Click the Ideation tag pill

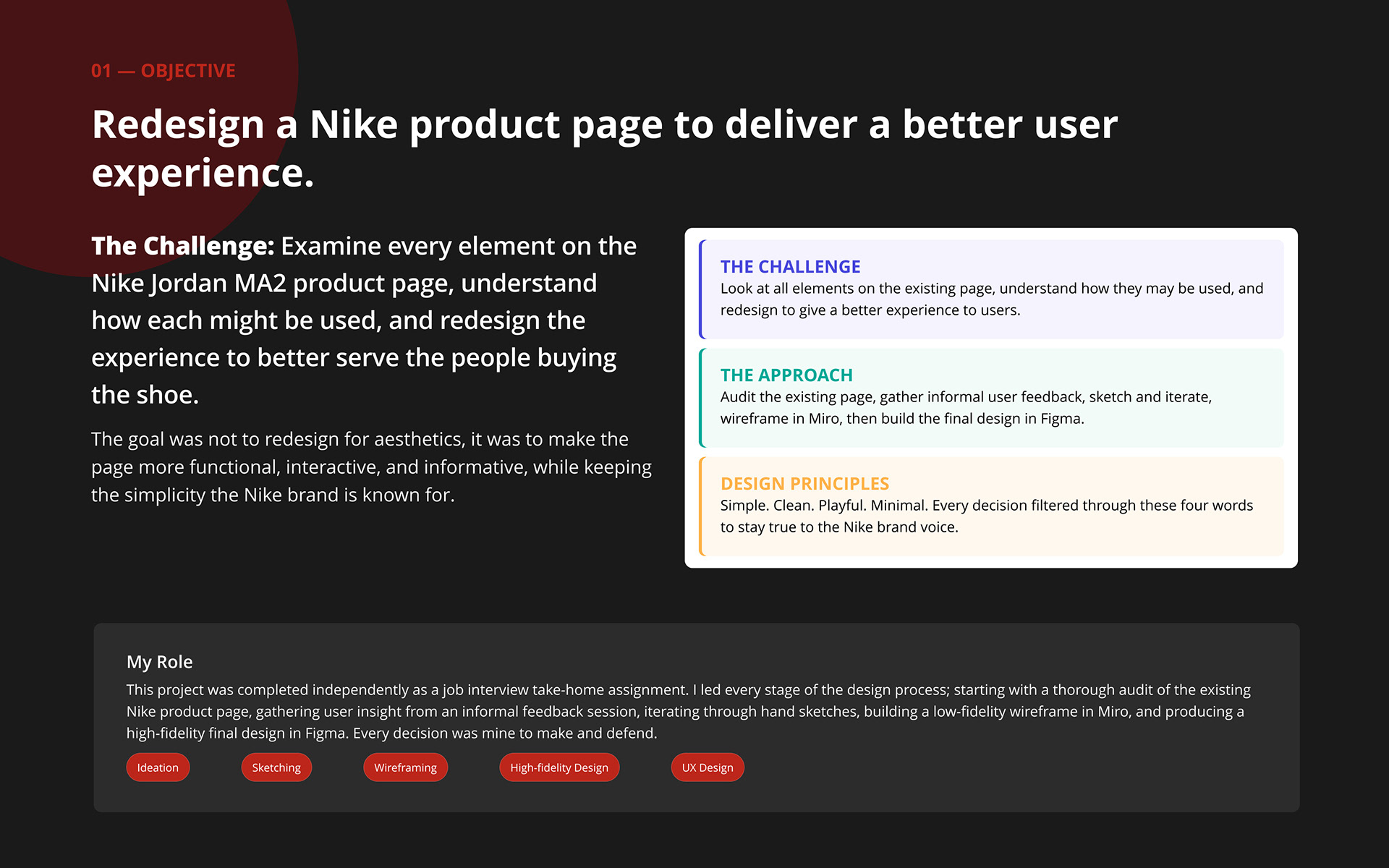click(x=158, y=767)
